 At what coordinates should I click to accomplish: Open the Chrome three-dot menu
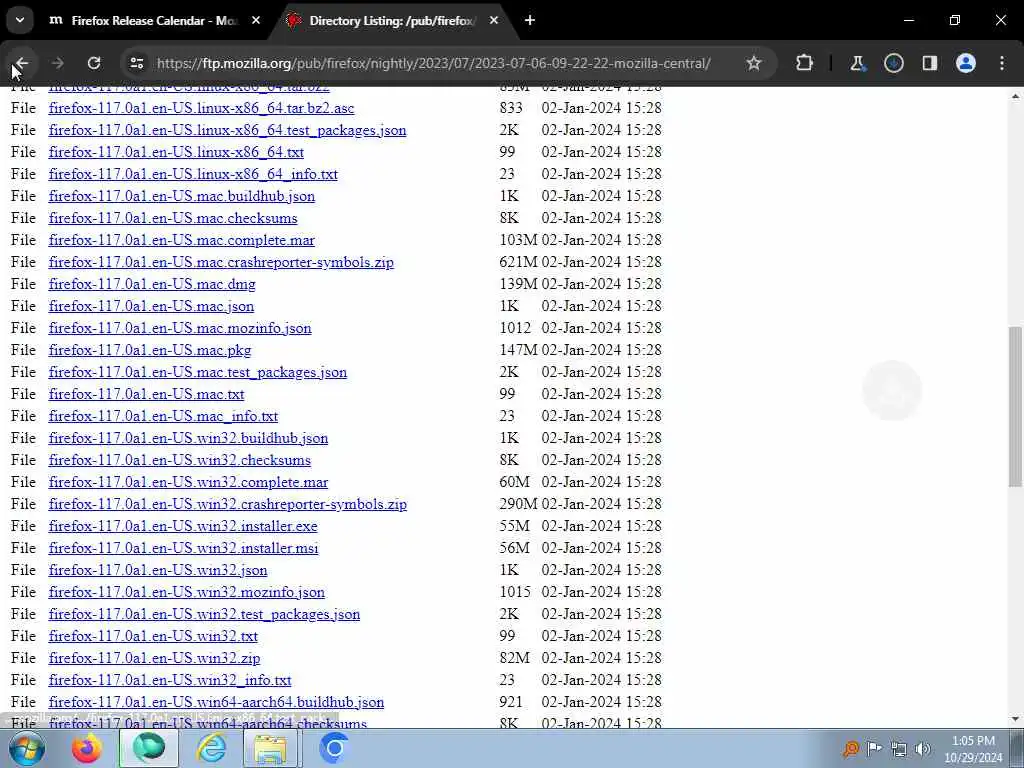click(1002, 63)
